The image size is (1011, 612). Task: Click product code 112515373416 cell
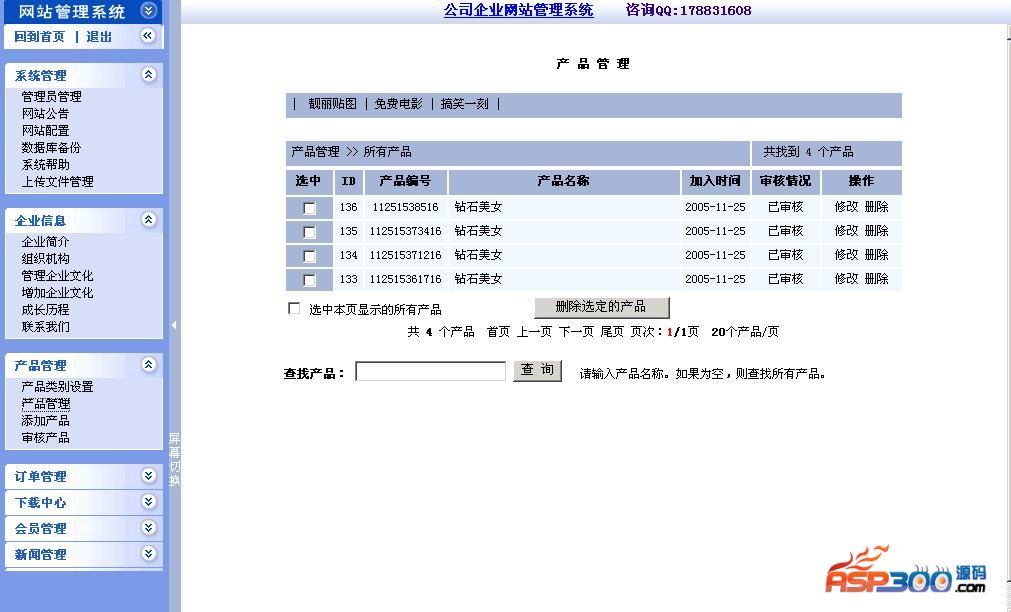(x=405, y=231)
